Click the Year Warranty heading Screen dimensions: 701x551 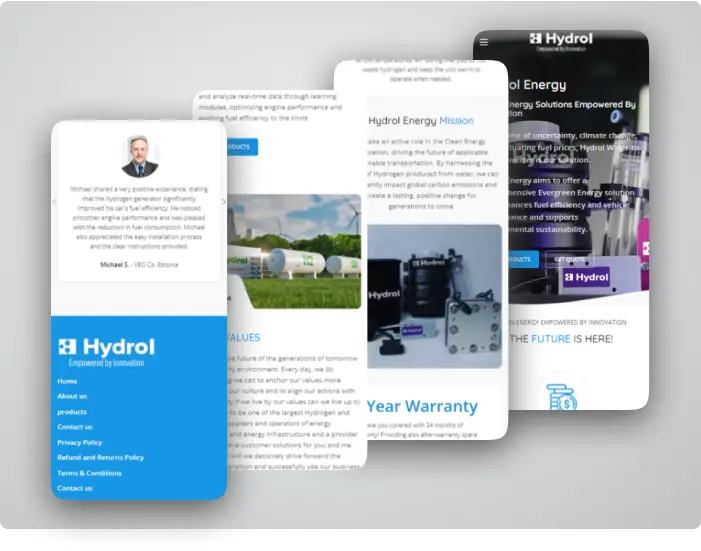(x=422, y=407)
